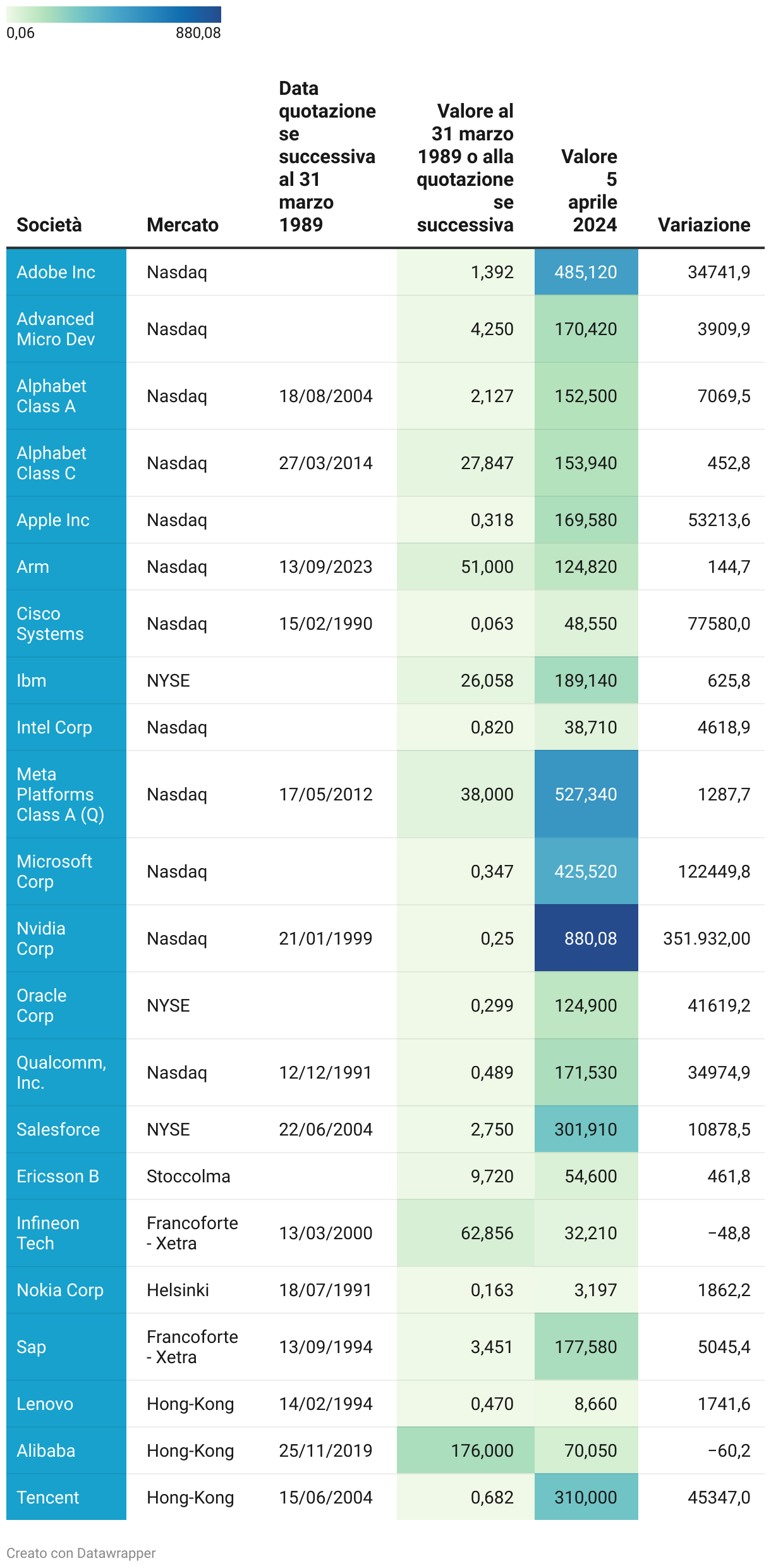Image resolution: width=771 pixels, height=1568 pixels.
Task: Click Salesforce's 301,910 value cell
Action: click(586, 1129)
